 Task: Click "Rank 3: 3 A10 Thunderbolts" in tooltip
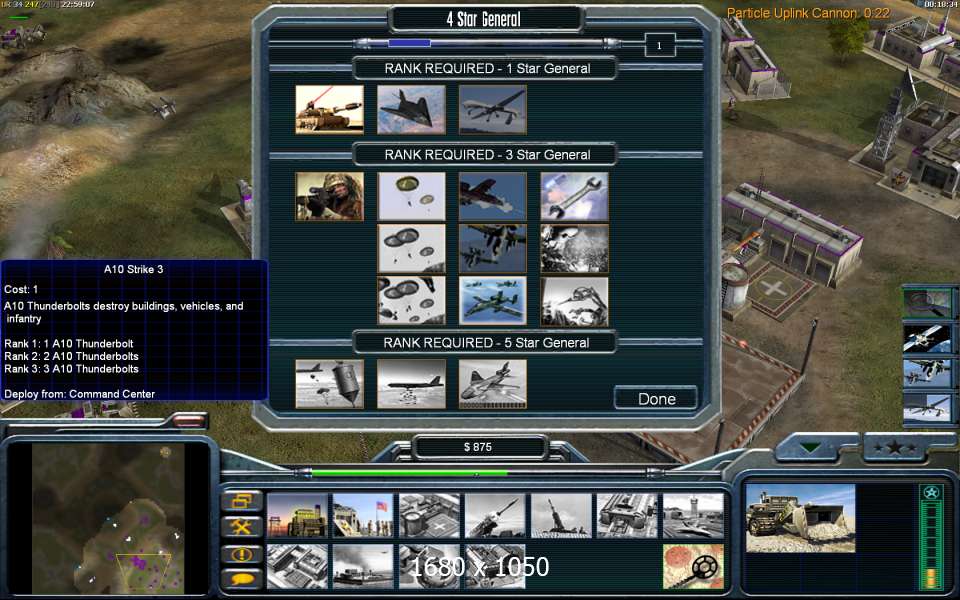(71, 369)
